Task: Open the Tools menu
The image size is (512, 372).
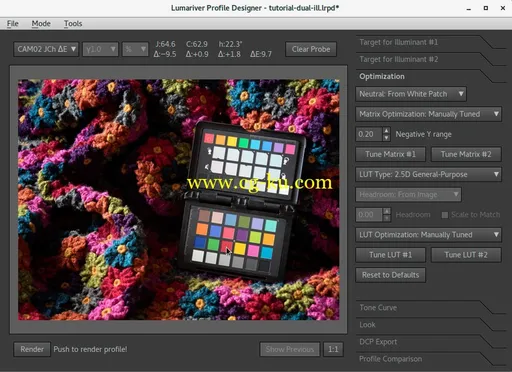Action: point(73,24)
